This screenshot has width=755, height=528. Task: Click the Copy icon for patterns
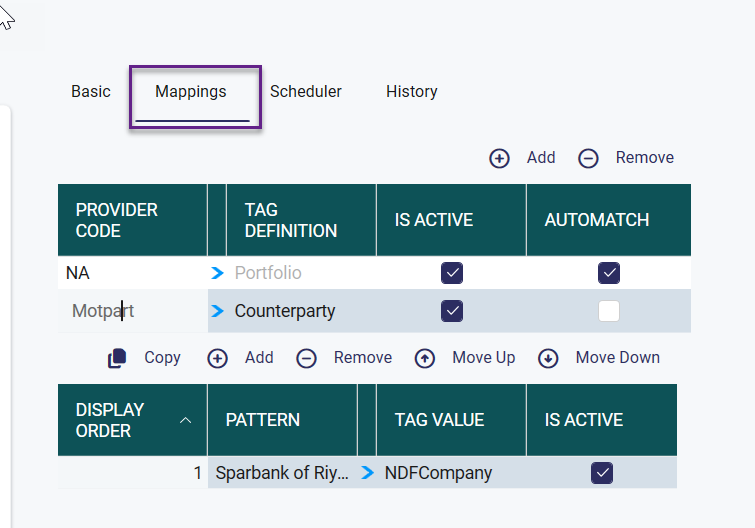tap(117, 358)
